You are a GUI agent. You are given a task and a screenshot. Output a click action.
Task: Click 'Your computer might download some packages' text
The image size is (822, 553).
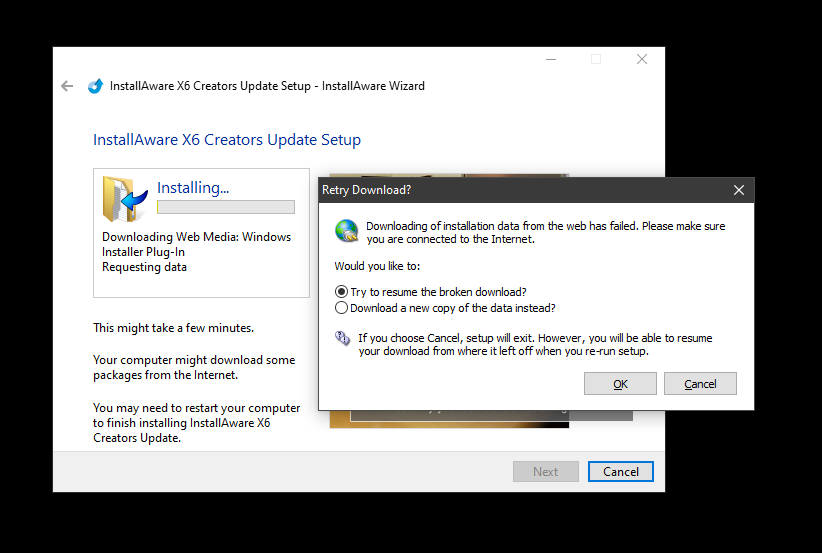[194, 367]
